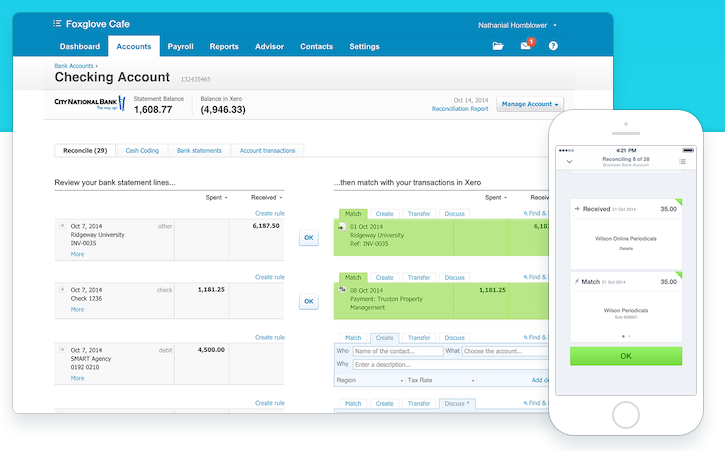
Task: Open the Payroll menu
Action: [x=180, y=46]
